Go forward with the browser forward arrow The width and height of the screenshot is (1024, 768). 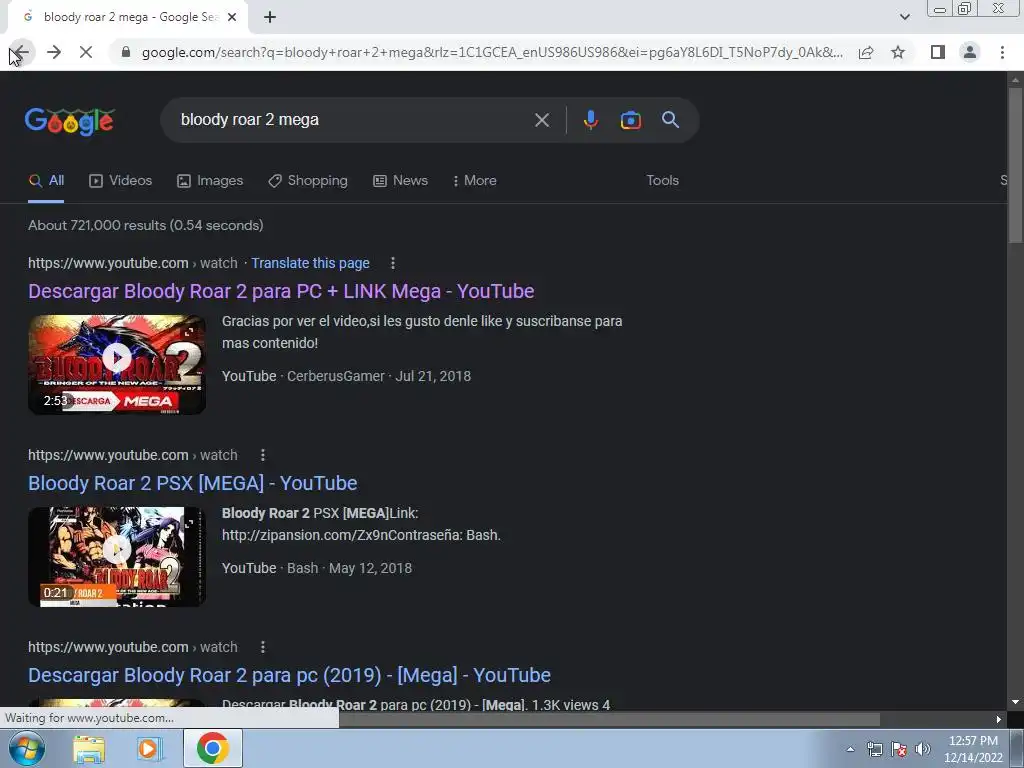(x=54, y=52)
